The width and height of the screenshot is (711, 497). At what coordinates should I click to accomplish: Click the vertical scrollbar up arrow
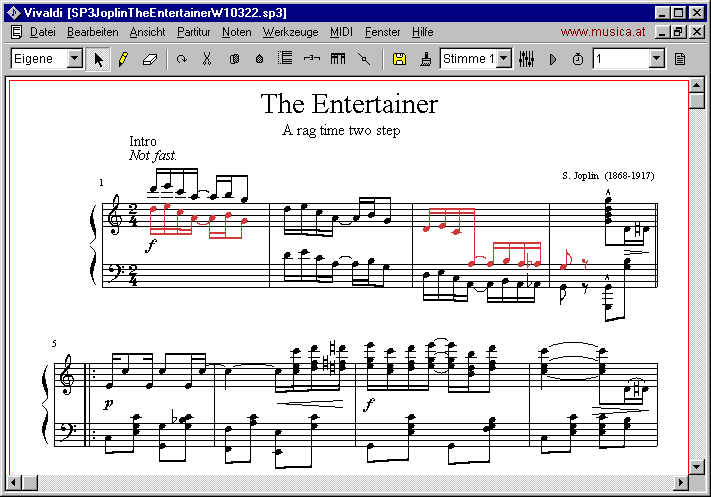[697, 85]
